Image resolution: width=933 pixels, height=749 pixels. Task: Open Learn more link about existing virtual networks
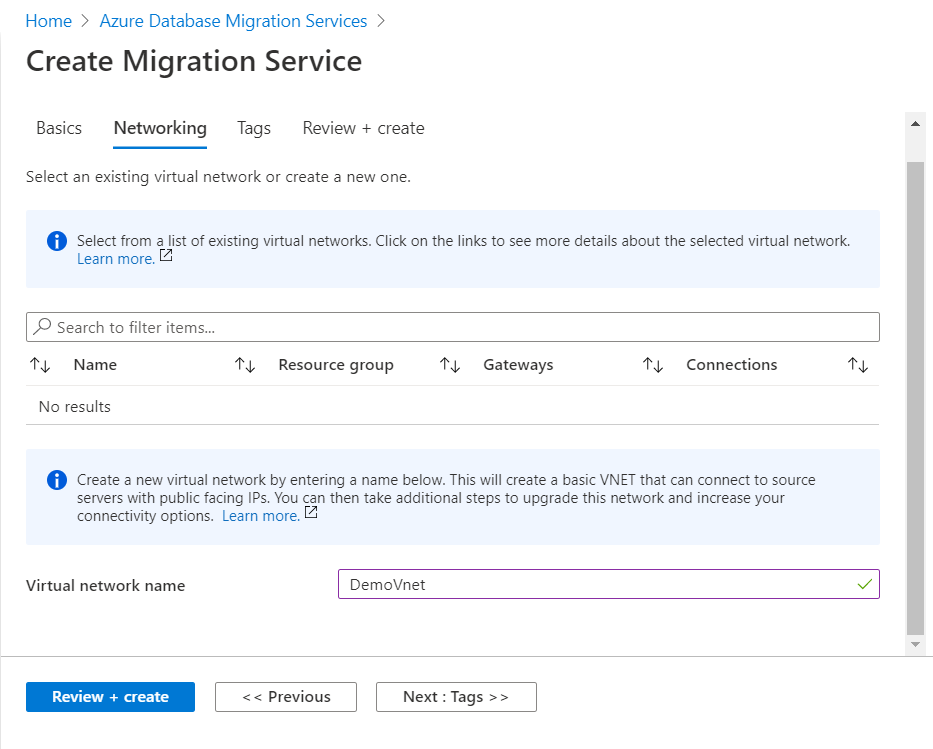coord(116,259)
